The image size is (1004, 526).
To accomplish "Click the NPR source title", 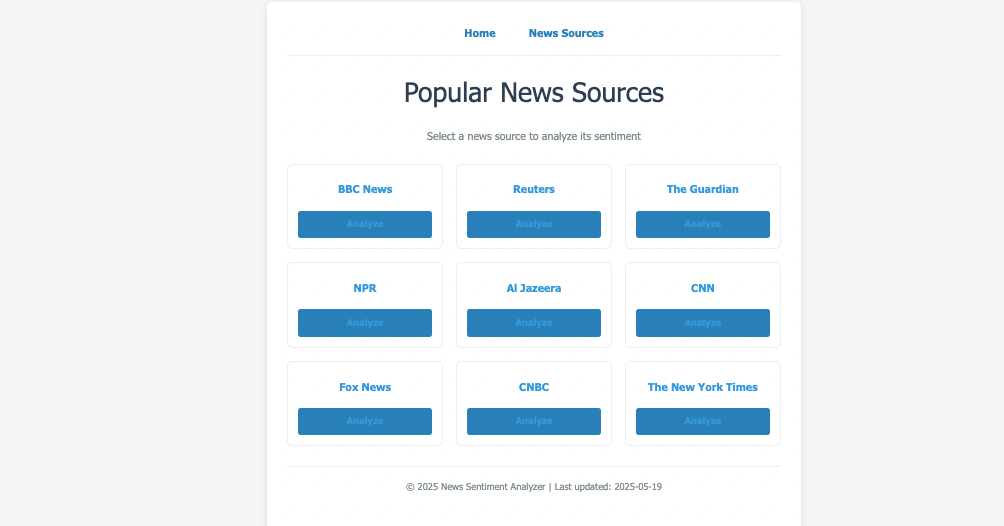I will pyautogui.click(x=365, y=288).
